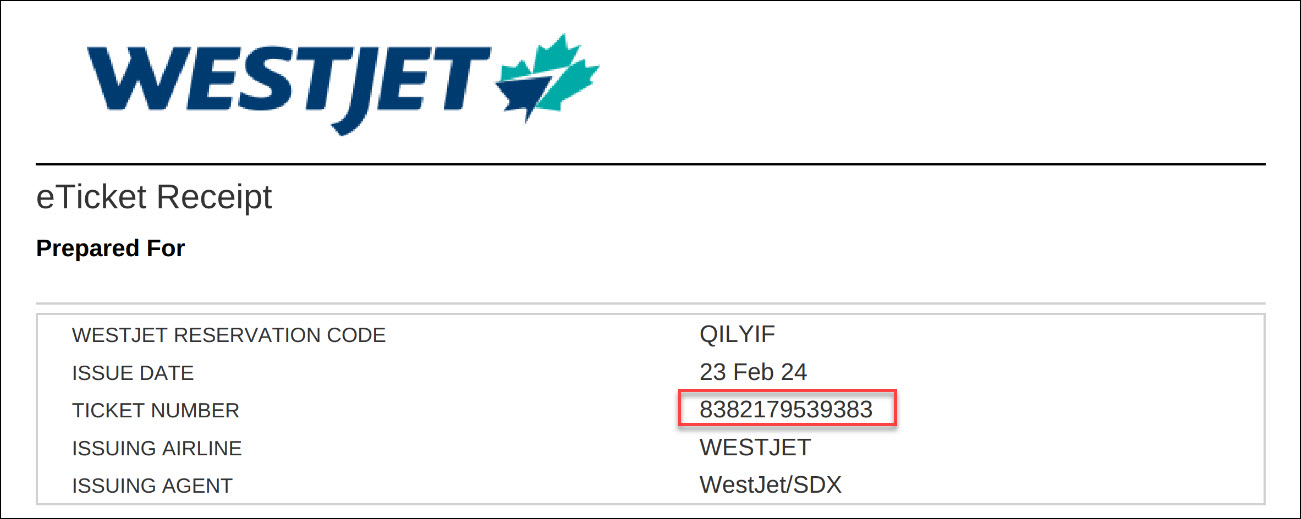Click the final T of WestJet logo
This screenshot has height=519, width=1301.
pos(463,80)
